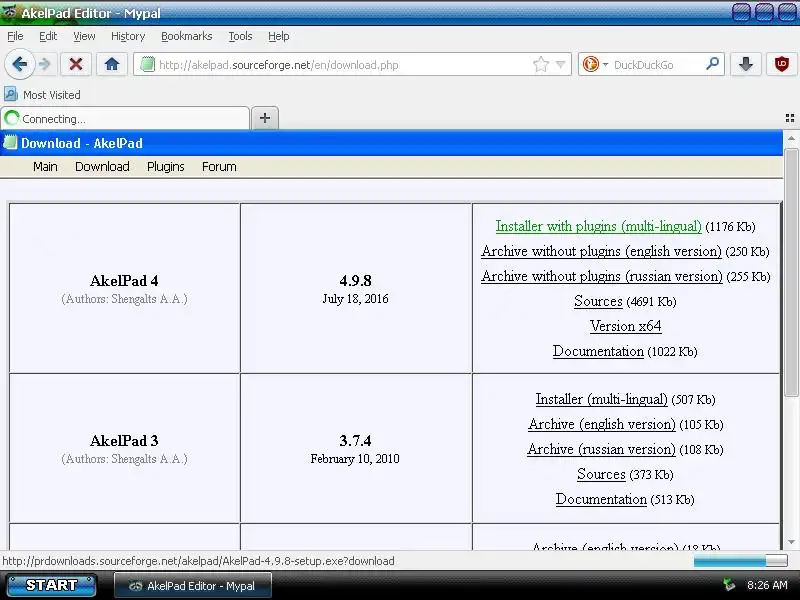Open the tab groups grid icon
Screen dimensions: 800x600
[790, 118]
